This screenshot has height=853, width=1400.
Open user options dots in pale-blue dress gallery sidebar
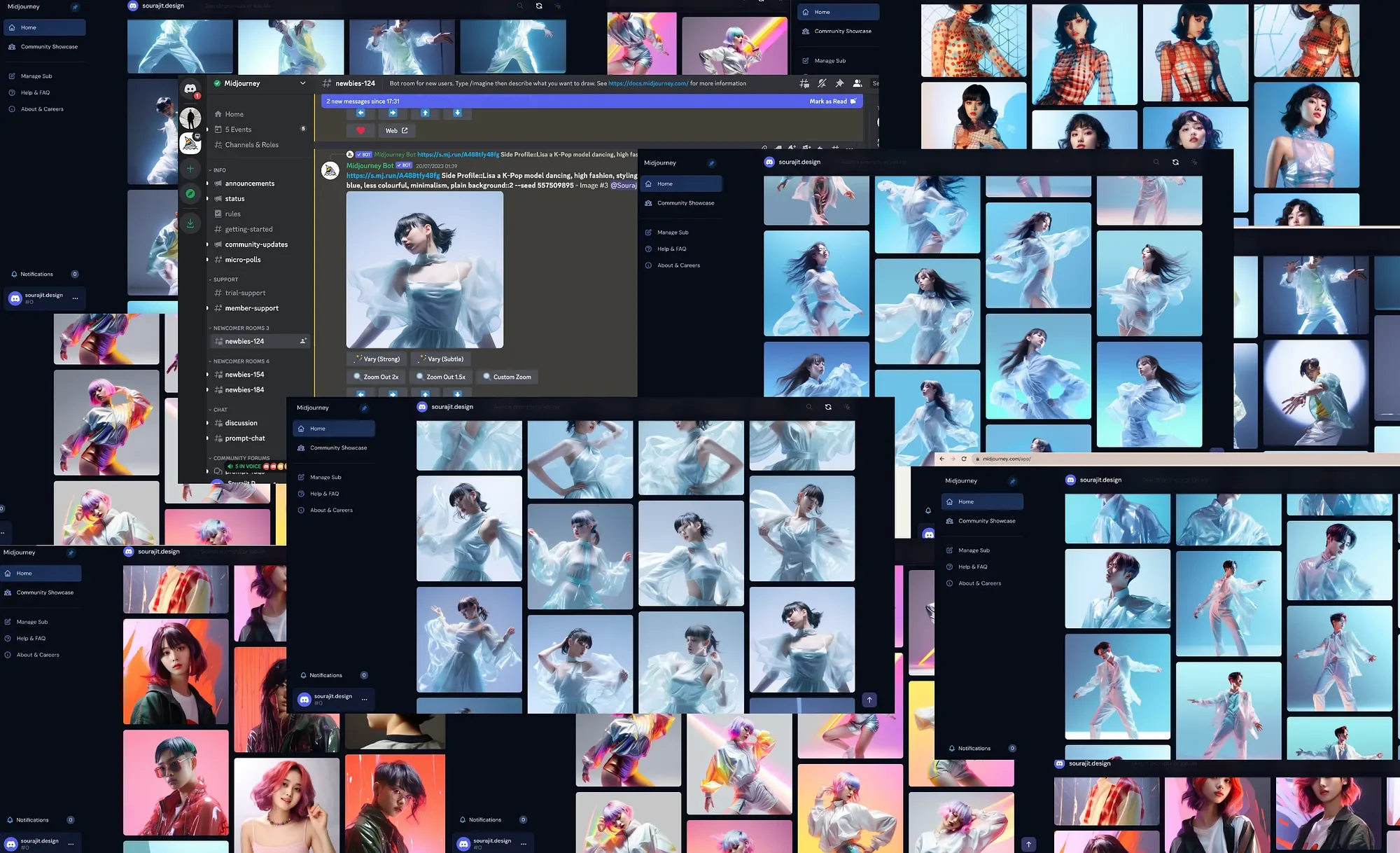click(x=364, y=699)
